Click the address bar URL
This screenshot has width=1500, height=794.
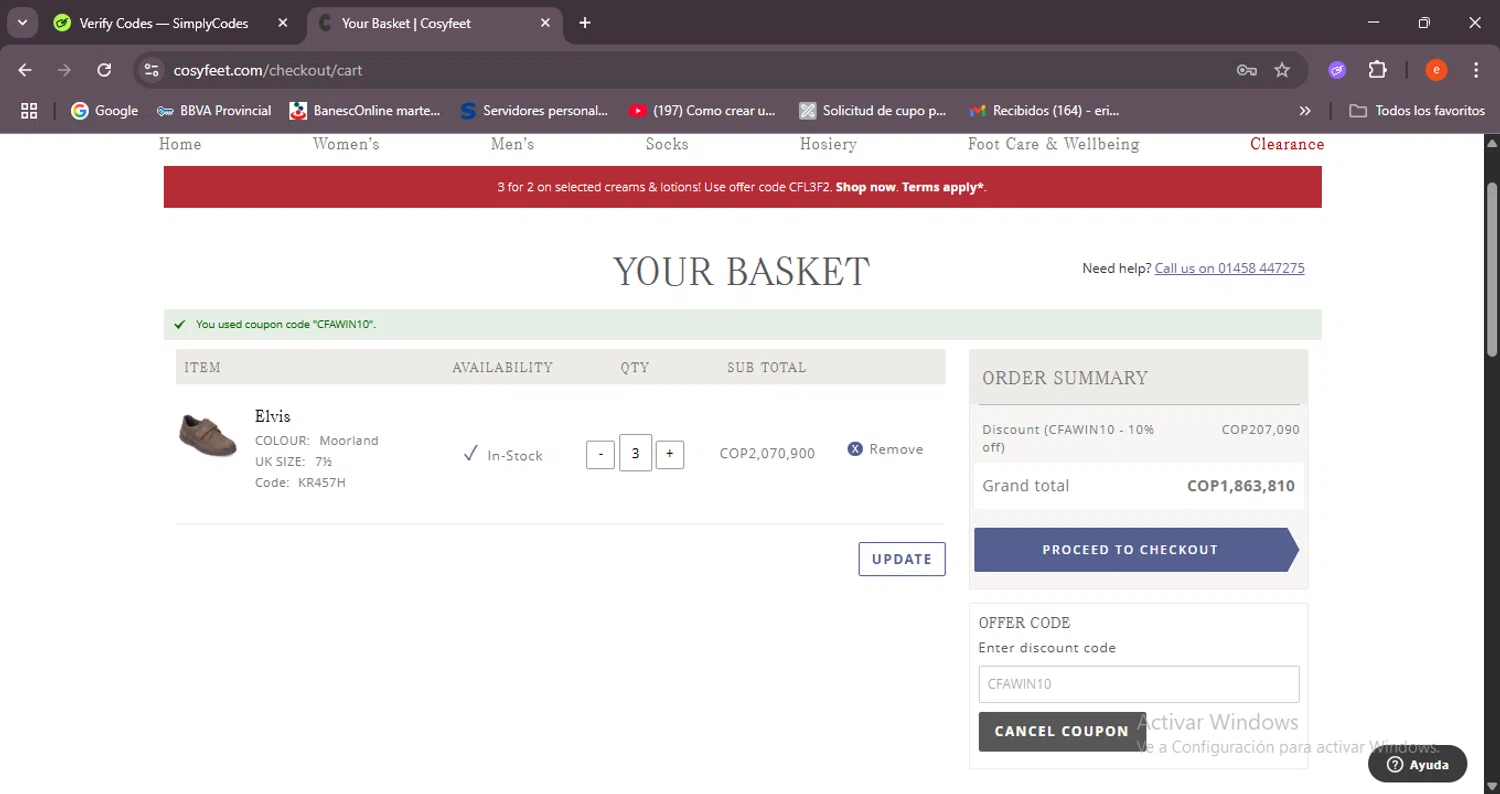pos(268,70)
